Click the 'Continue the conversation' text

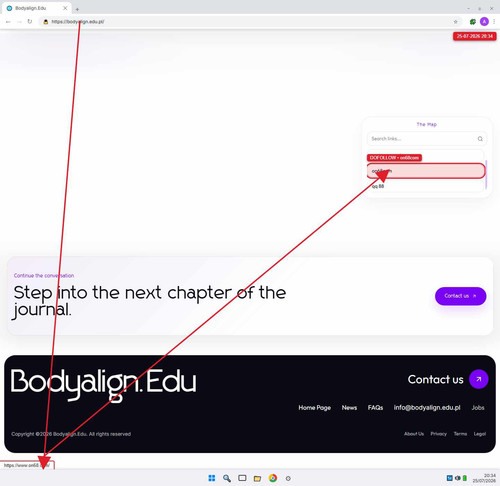44,276
